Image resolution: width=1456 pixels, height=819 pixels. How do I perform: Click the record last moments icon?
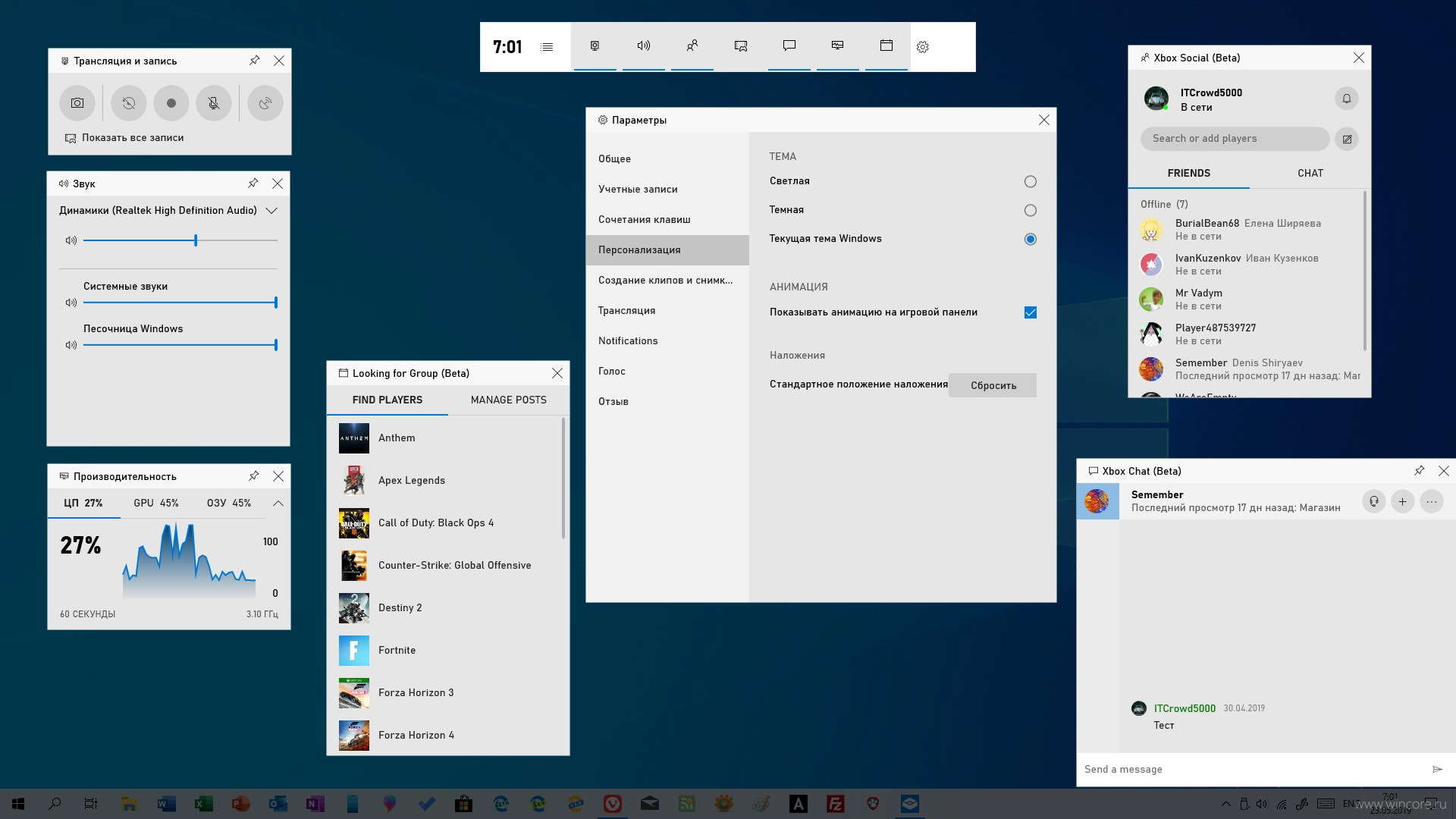(x=129, y=103)
